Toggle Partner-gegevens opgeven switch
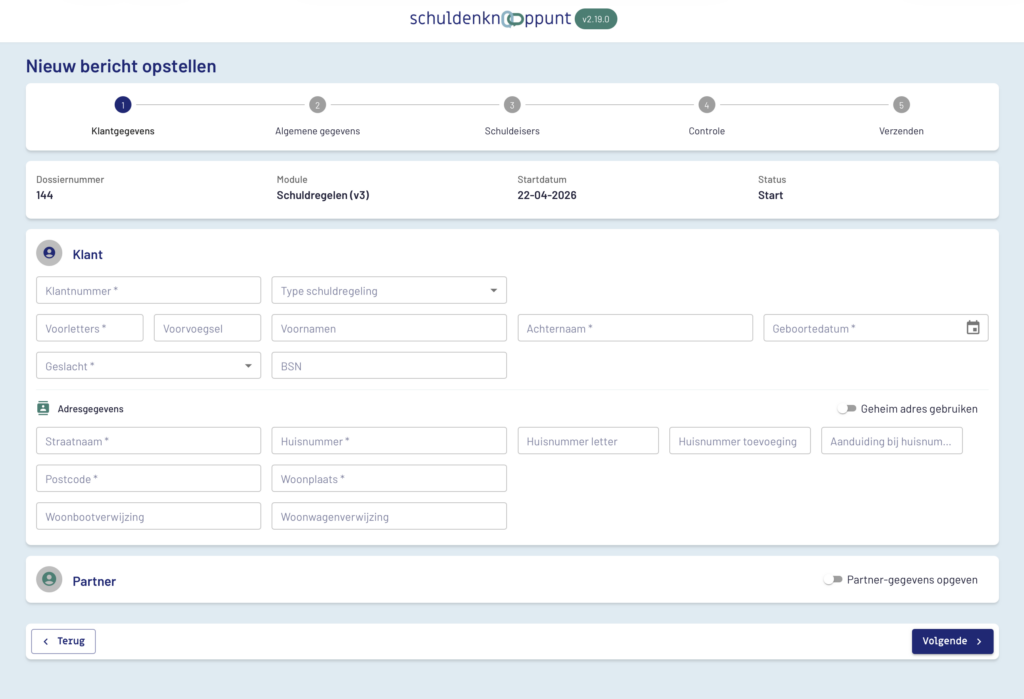The height and width of the screenshot is (699, 1024). (833, 580)
